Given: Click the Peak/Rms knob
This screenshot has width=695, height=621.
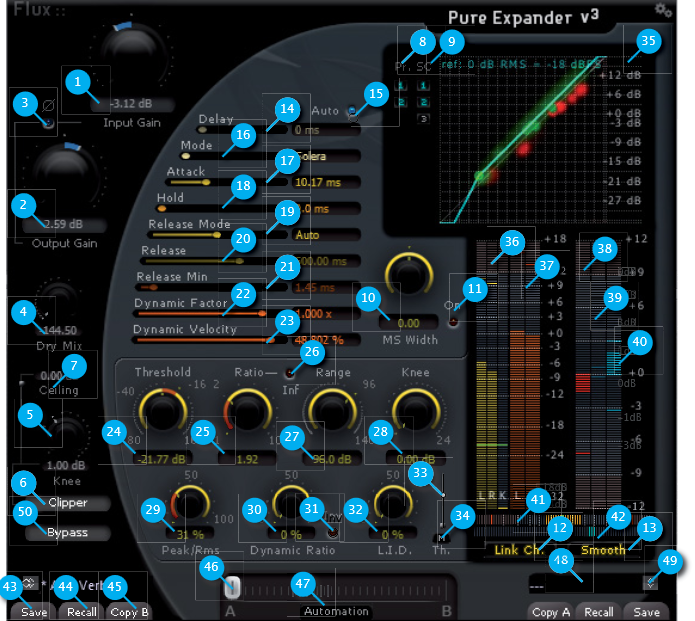Looking at the screenshot, I should 189,504.
